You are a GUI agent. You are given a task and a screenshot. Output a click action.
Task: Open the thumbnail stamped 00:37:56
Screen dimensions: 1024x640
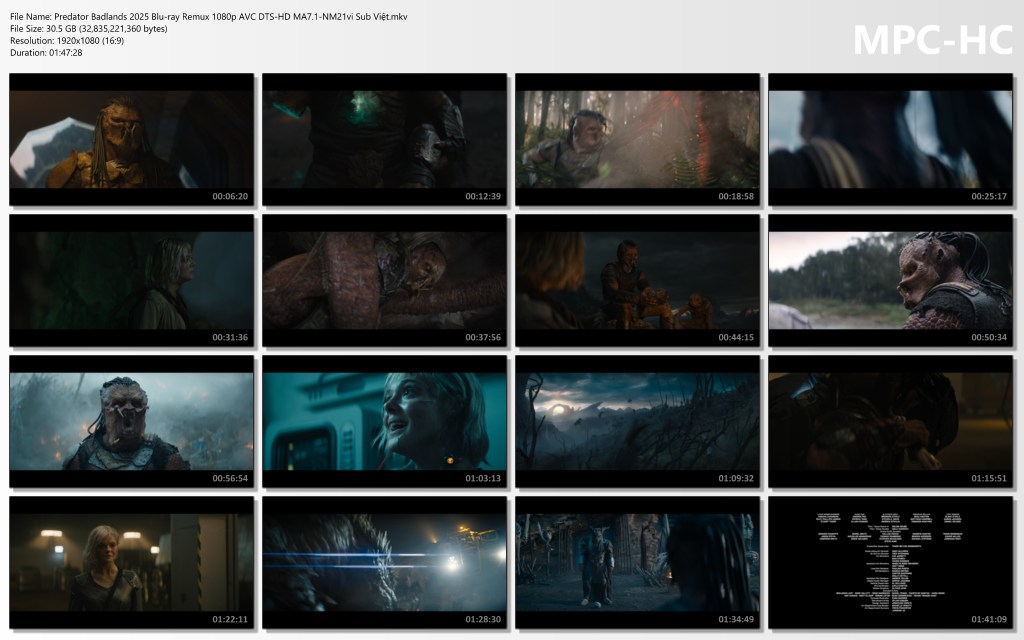385,280
